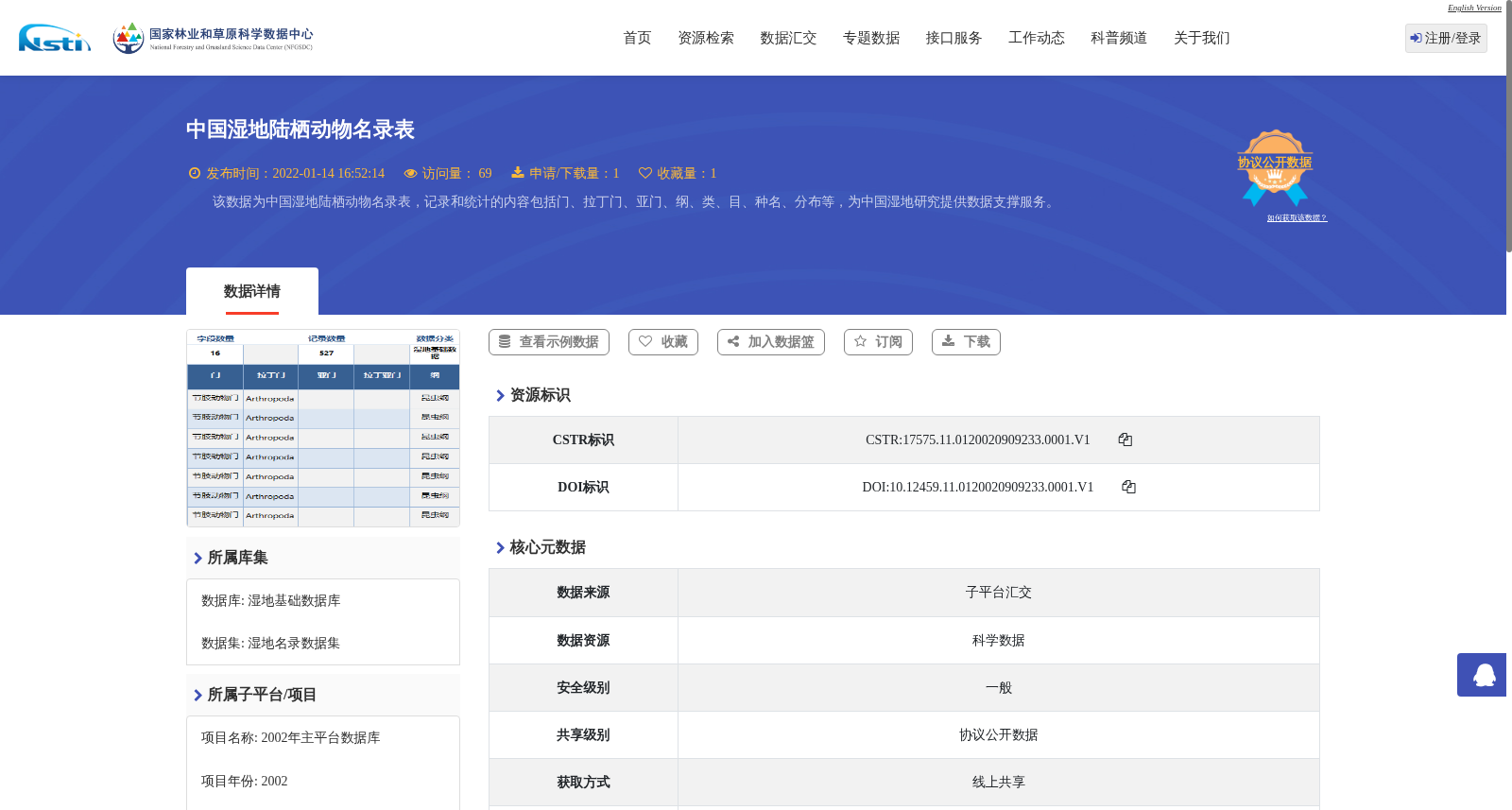Click the 收藏 button
This screenshot has height=810, width=1512.
[663, 342]
